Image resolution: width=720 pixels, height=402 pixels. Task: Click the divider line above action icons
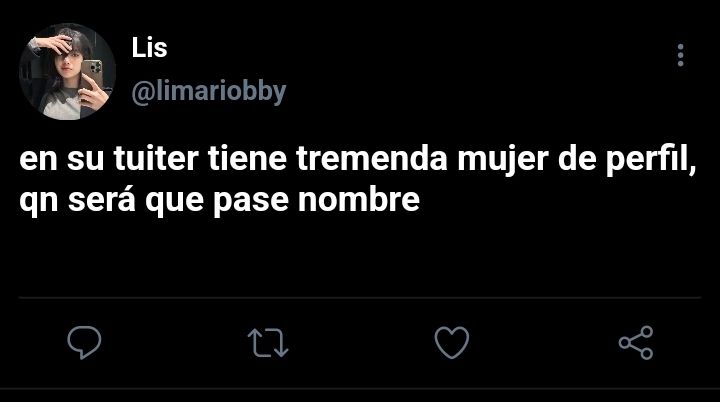tap(360, 298)
